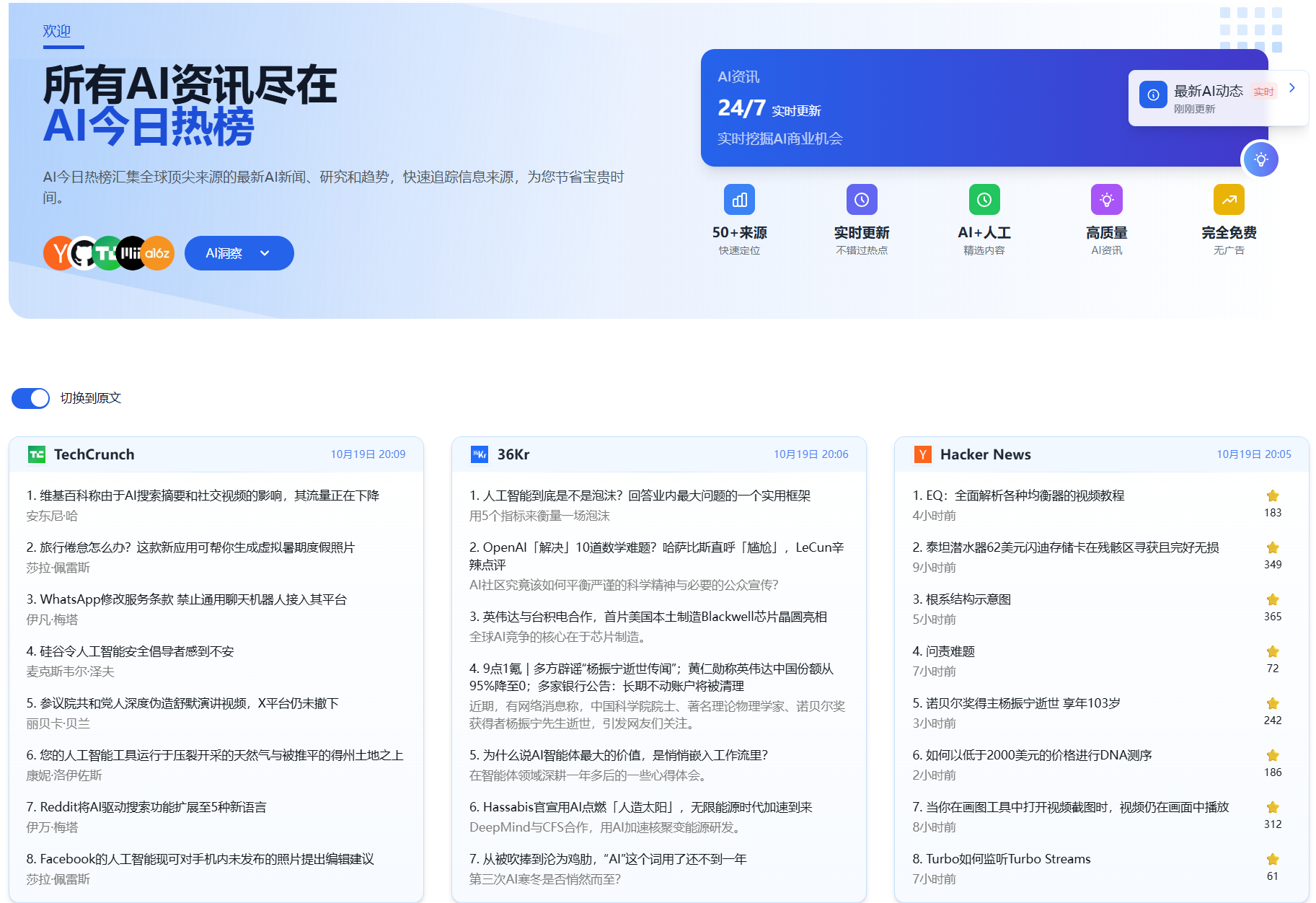Click the 50+来源 bar chart icon
The height and width of the screenshot is (903, 1316).
click(x=739, y=200)
